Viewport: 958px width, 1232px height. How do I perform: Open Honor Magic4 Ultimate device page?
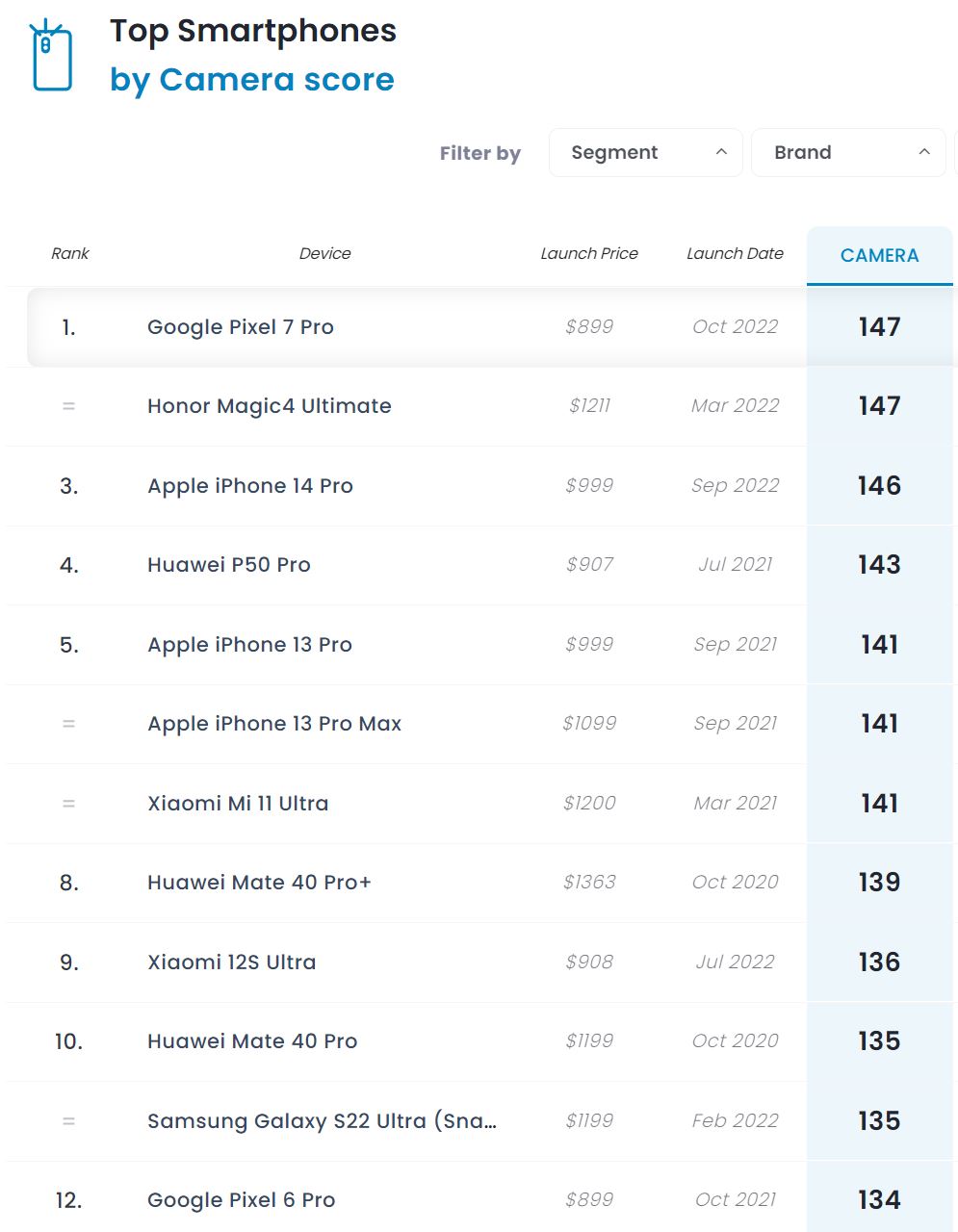click(270, 406)
